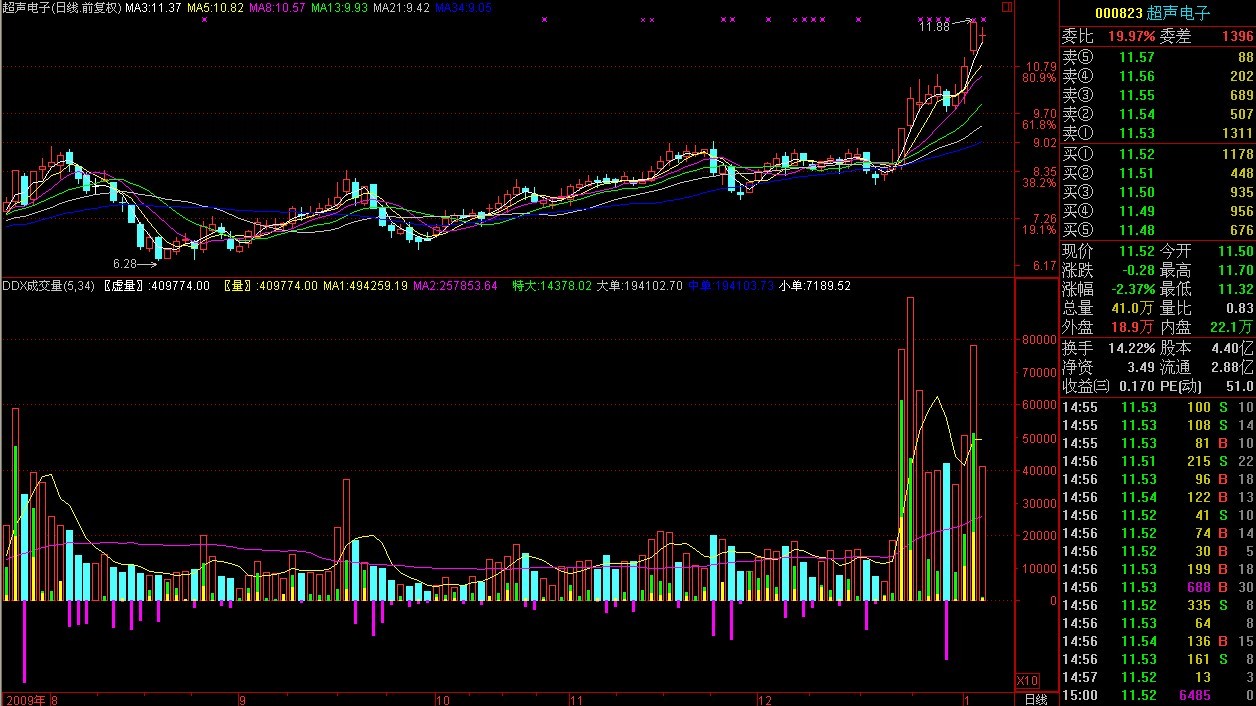Select the 15:00 tick row with 6485
1256x706 pixels.
[x=1157, y=696]
